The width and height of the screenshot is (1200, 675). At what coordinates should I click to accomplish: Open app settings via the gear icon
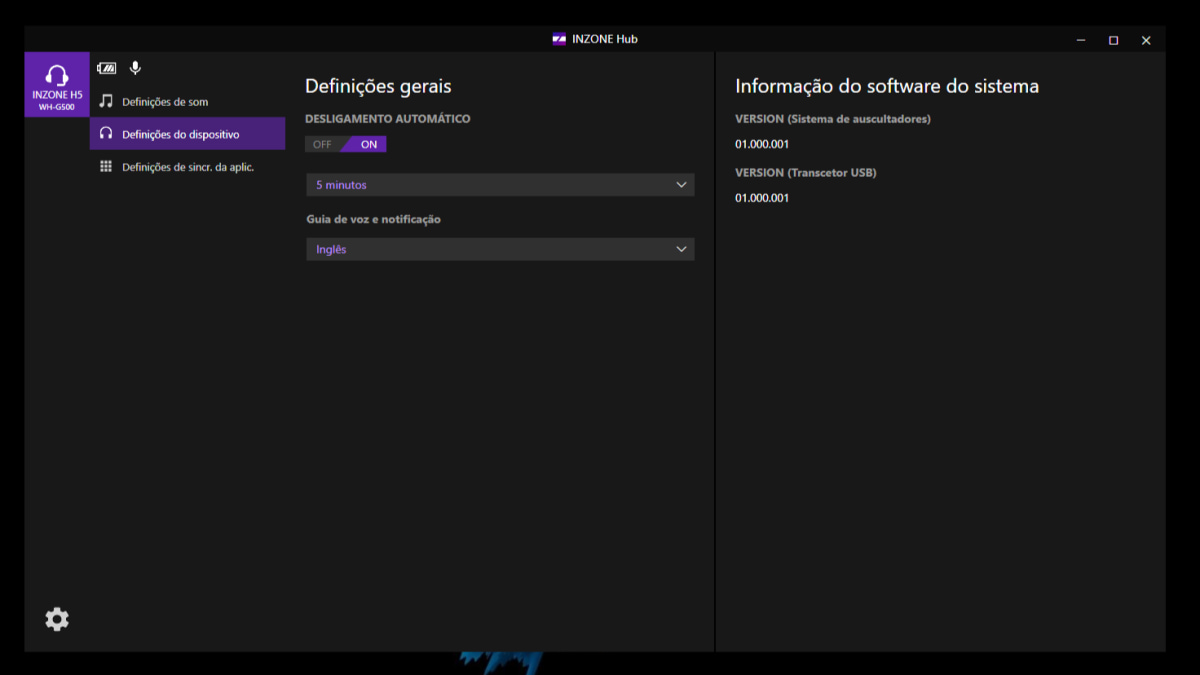pos(57,619)
